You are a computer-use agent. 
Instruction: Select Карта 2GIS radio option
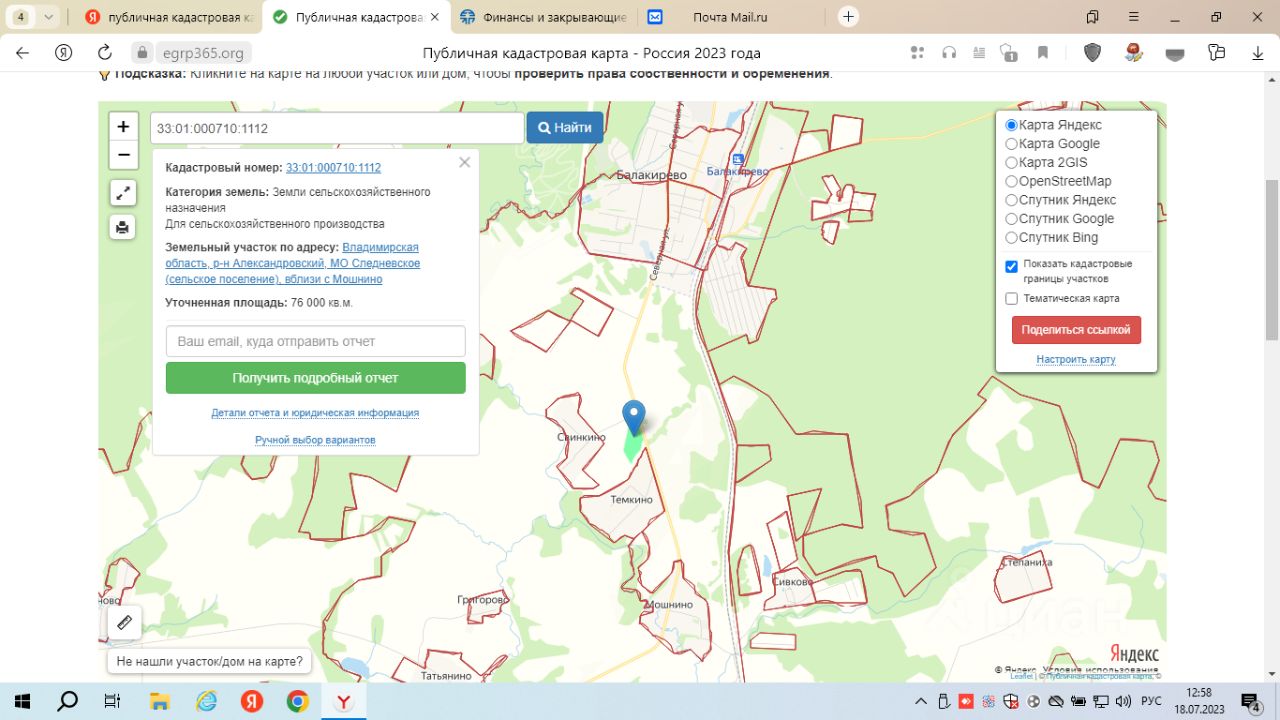click(x=1011, y=162)
